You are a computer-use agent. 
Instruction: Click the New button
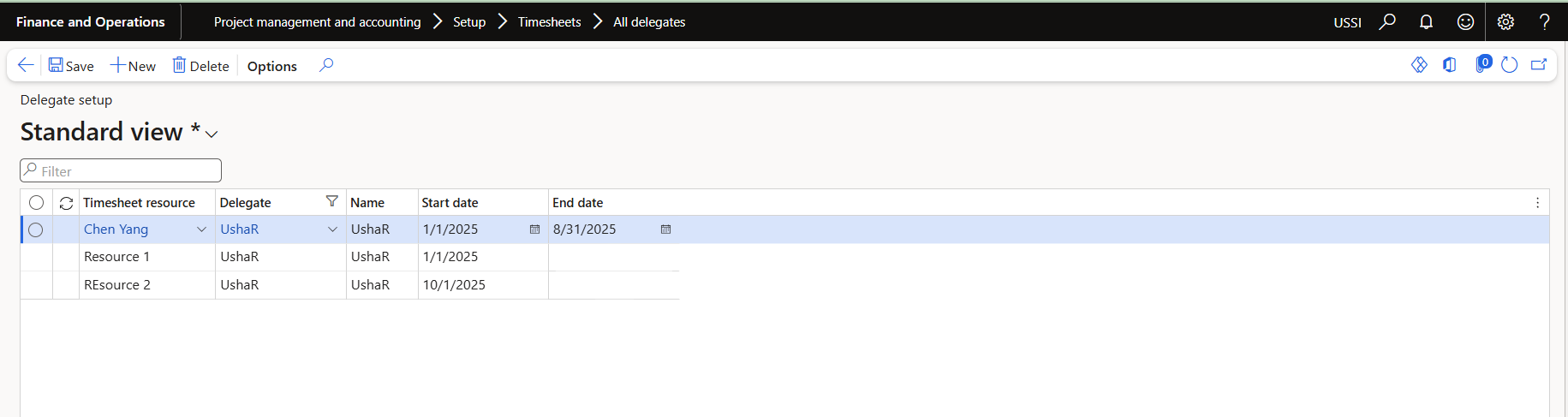133,66
